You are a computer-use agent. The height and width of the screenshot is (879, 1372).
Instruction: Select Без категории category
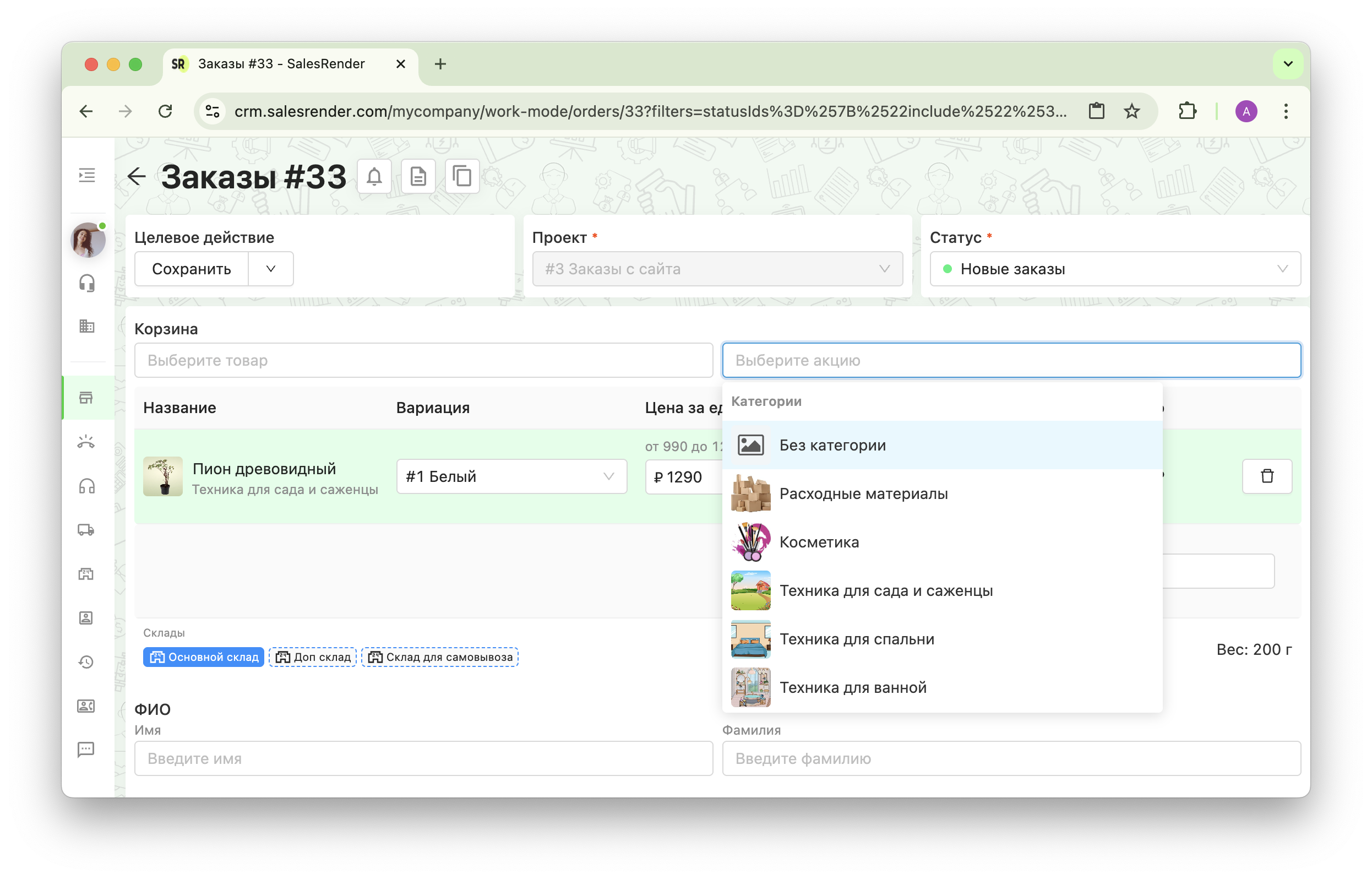(x=943, y=445)
